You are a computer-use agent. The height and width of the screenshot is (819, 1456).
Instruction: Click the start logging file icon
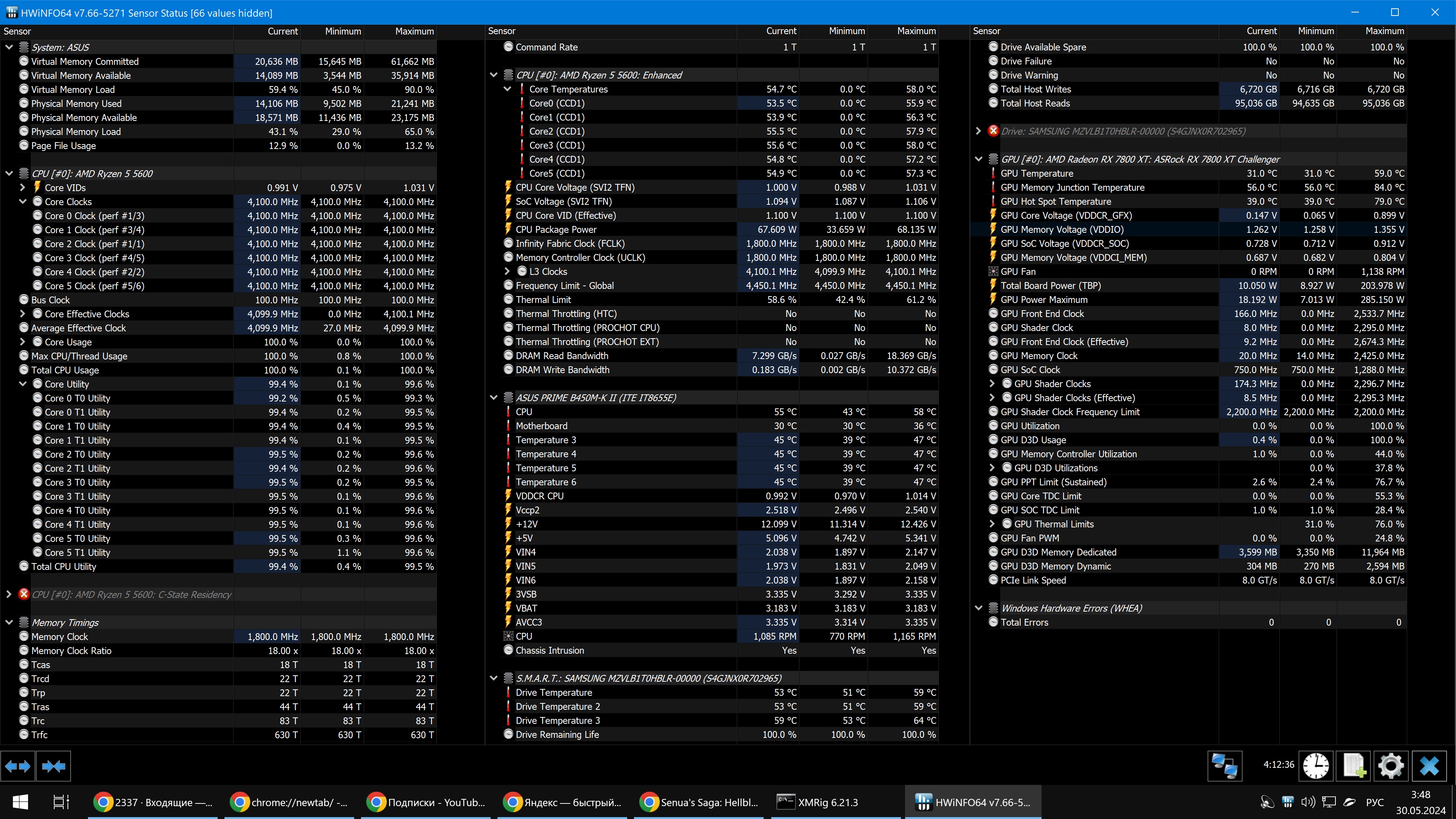tap(1354, 766)
